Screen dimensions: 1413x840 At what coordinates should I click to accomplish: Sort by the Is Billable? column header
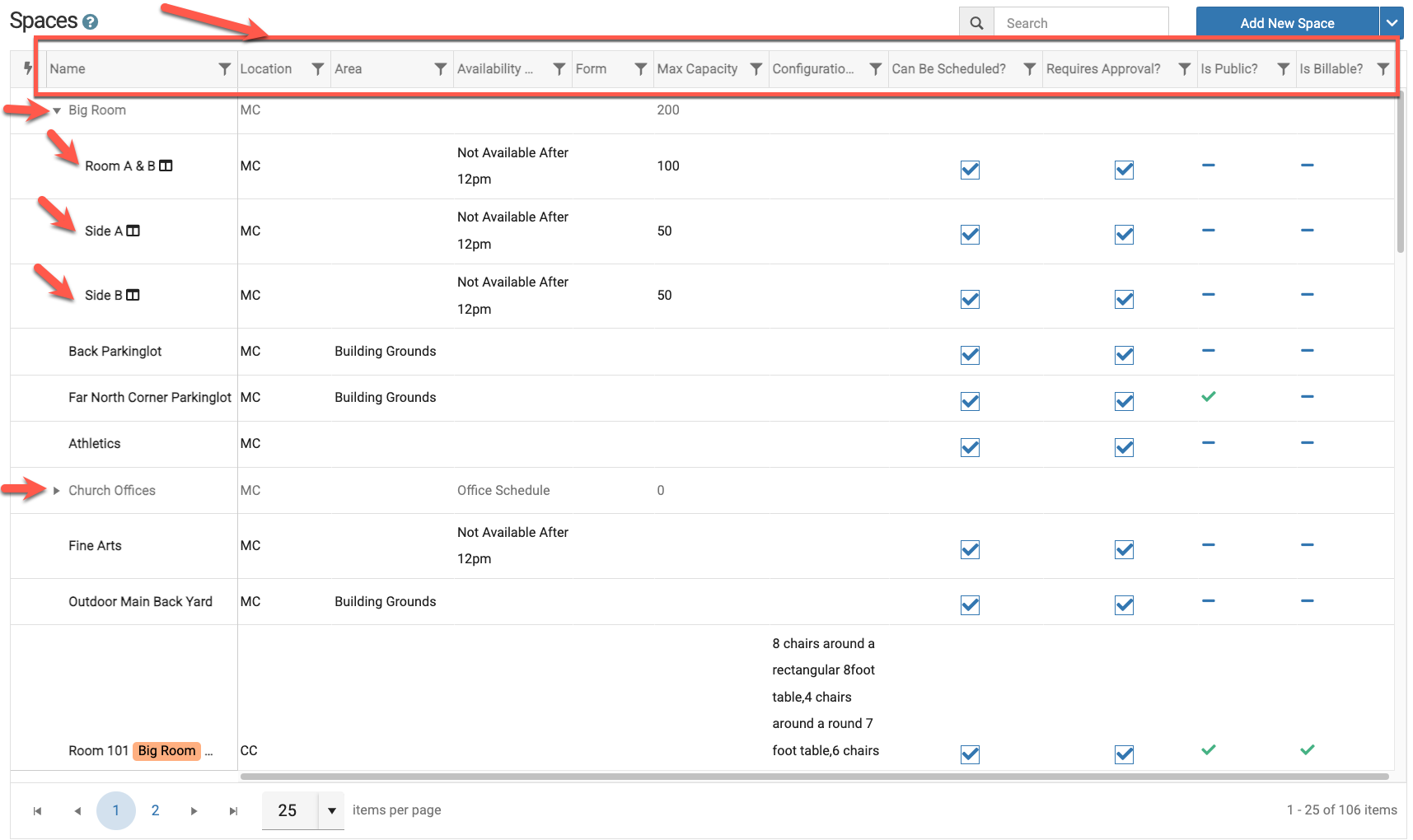[x=1331, y=69]
